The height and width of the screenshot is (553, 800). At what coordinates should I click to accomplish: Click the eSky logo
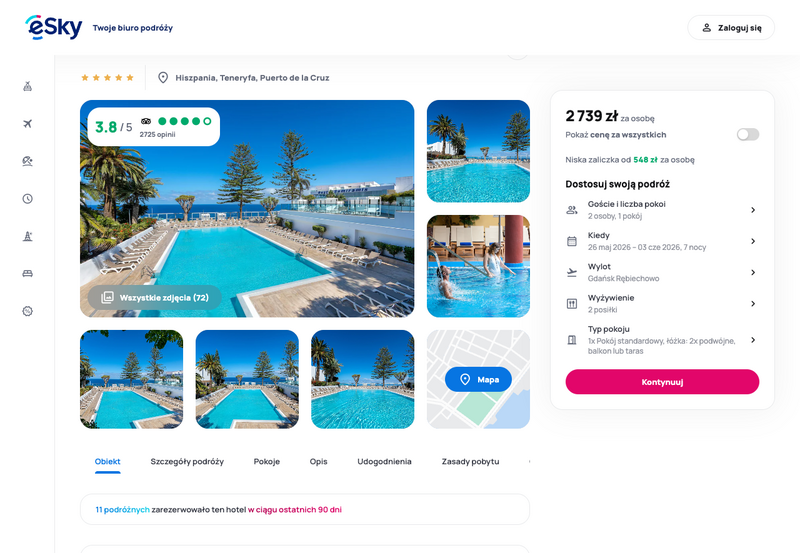(54, 28)
